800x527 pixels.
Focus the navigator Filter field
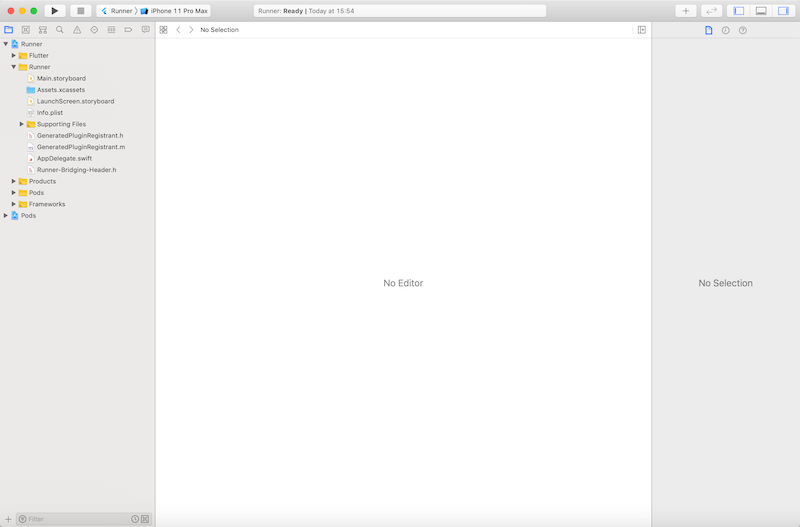pyautogui.click(x=84, y=519)
